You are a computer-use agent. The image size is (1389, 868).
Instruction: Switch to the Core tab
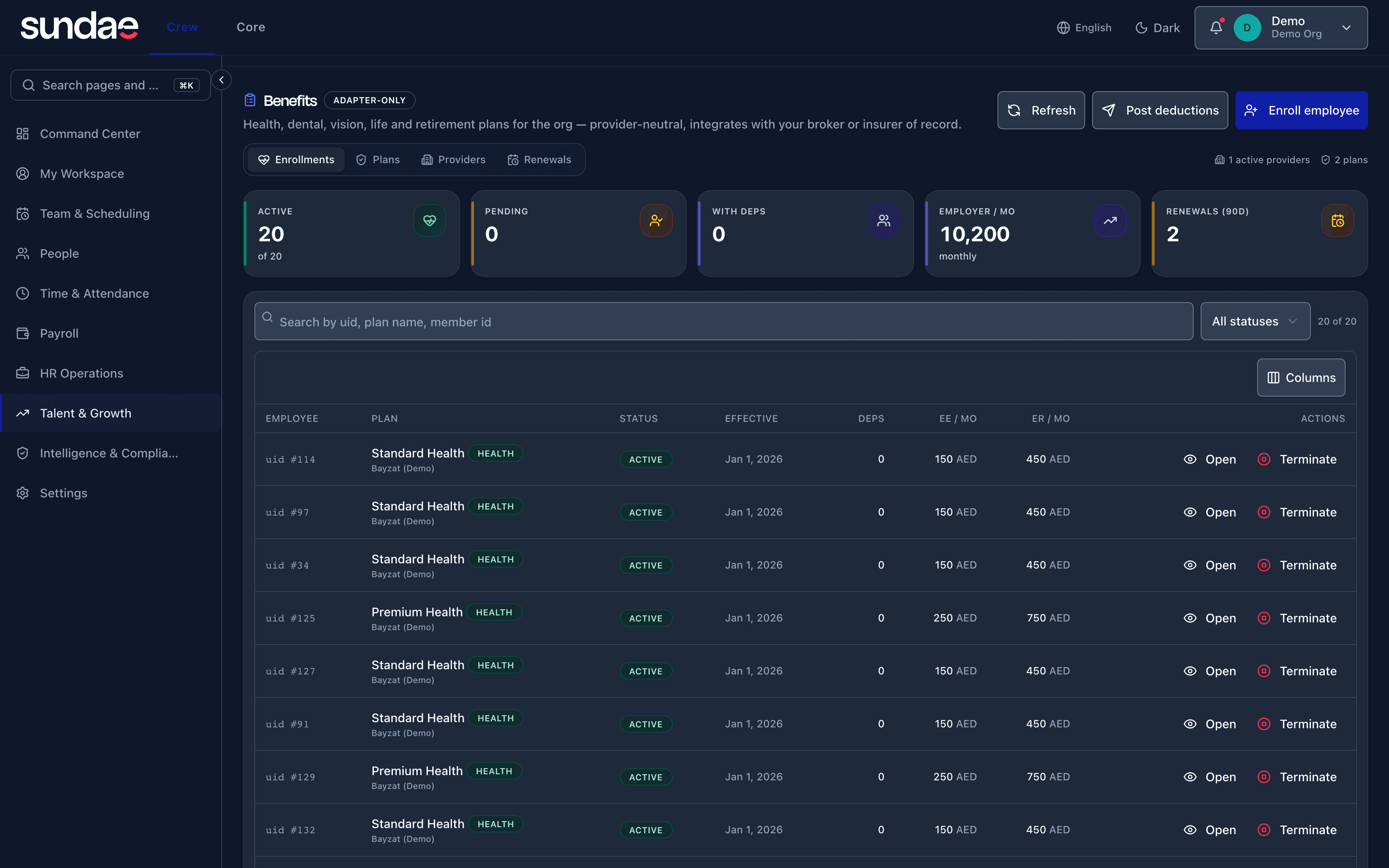[x=251, y=27]
